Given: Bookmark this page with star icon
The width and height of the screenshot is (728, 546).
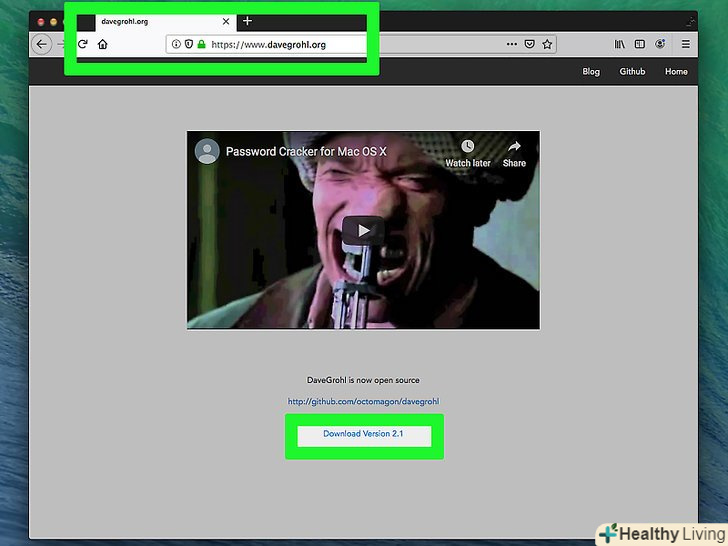Looking at the screenshot, I should [547, 44].
